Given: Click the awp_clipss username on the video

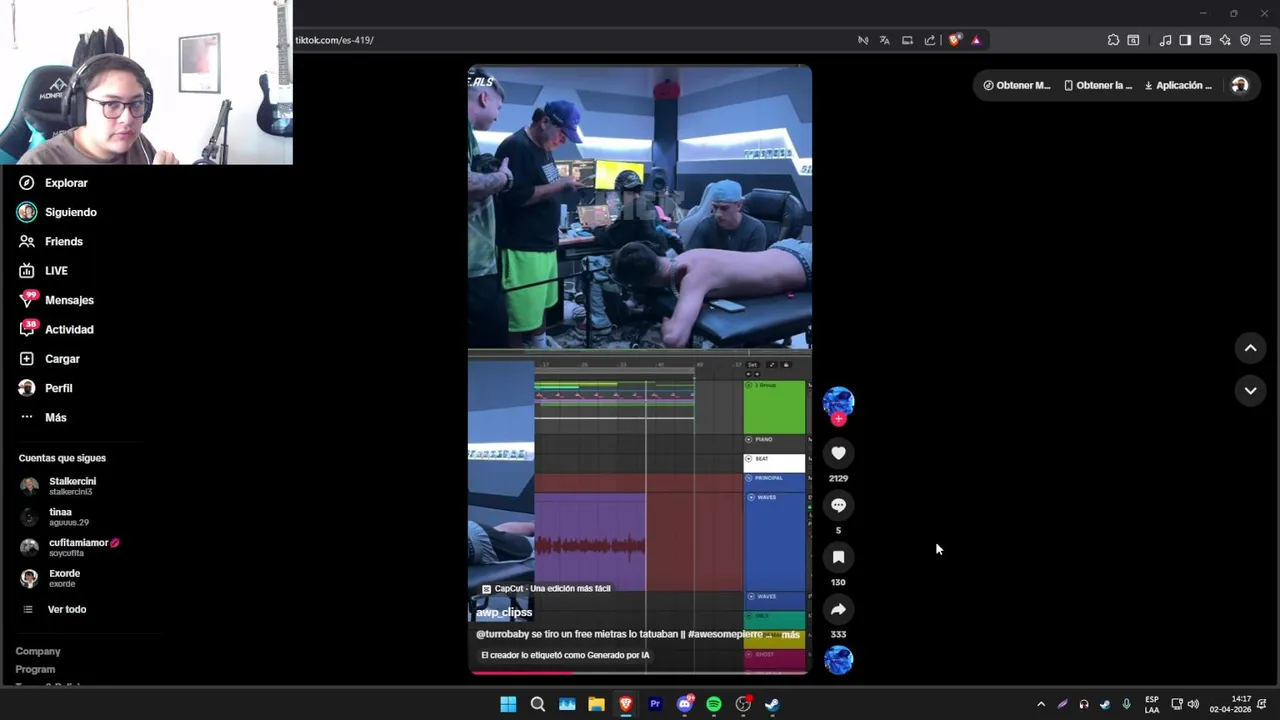Looking at the screenshot, I should coord(504,612).
